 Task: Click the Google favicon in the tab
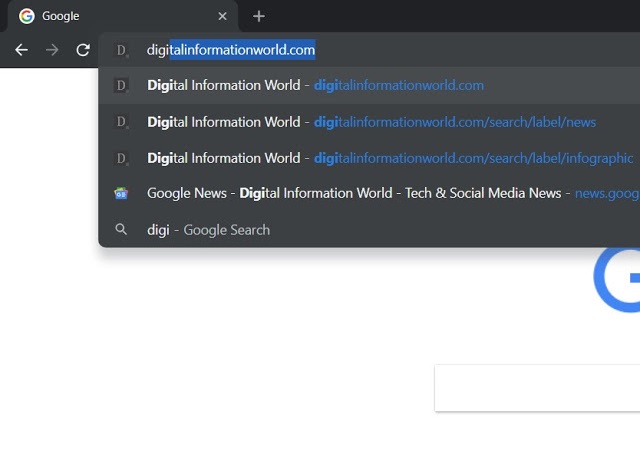(27, 16)
